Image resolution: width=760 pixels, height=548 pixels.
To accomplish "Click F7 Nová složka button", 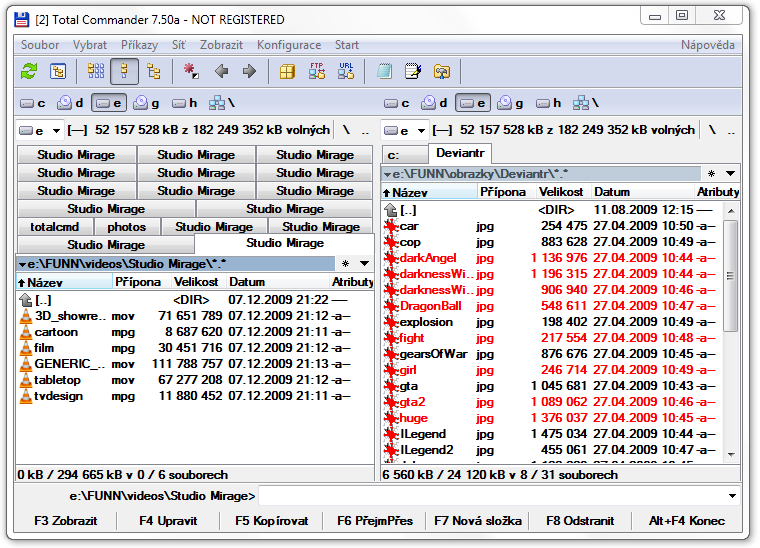I will point(477,521).
